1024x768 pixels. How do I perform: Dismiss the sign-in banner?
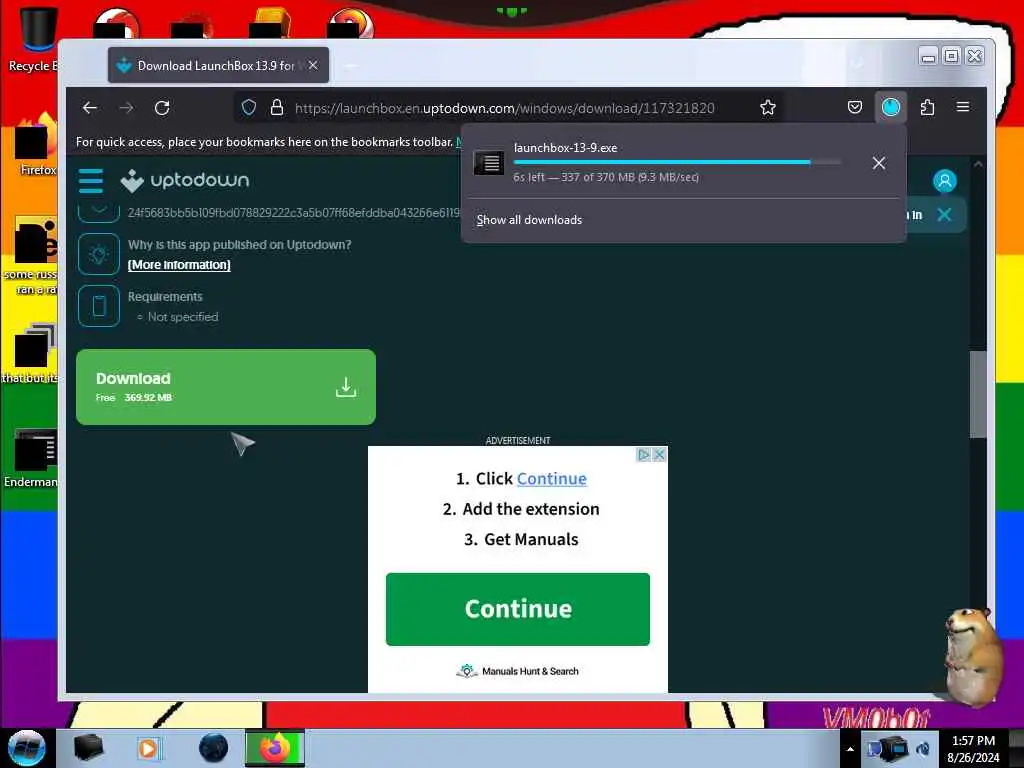944,215
